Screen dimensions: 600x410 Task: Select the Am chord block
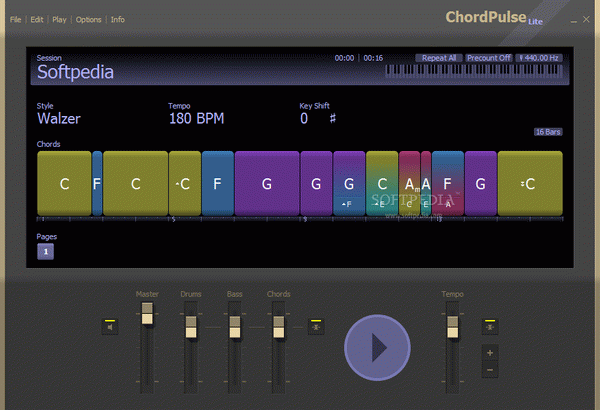coord(409,183)
